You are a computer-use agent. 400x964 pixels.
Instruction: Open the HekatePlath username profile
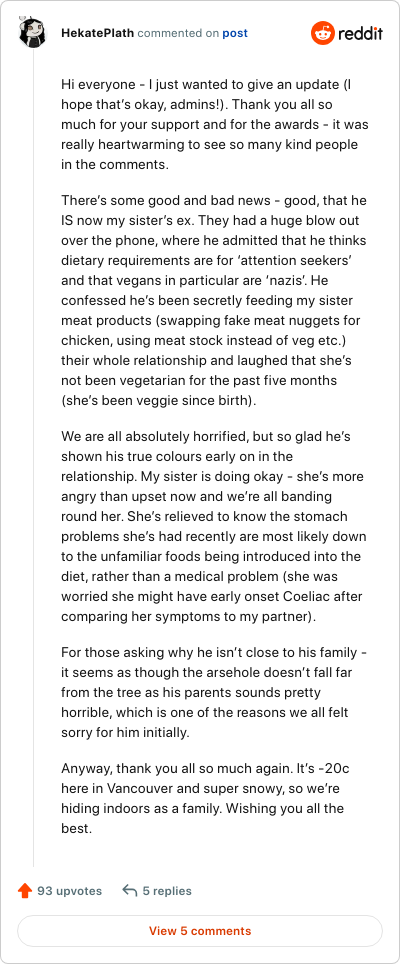coord(98,33)
